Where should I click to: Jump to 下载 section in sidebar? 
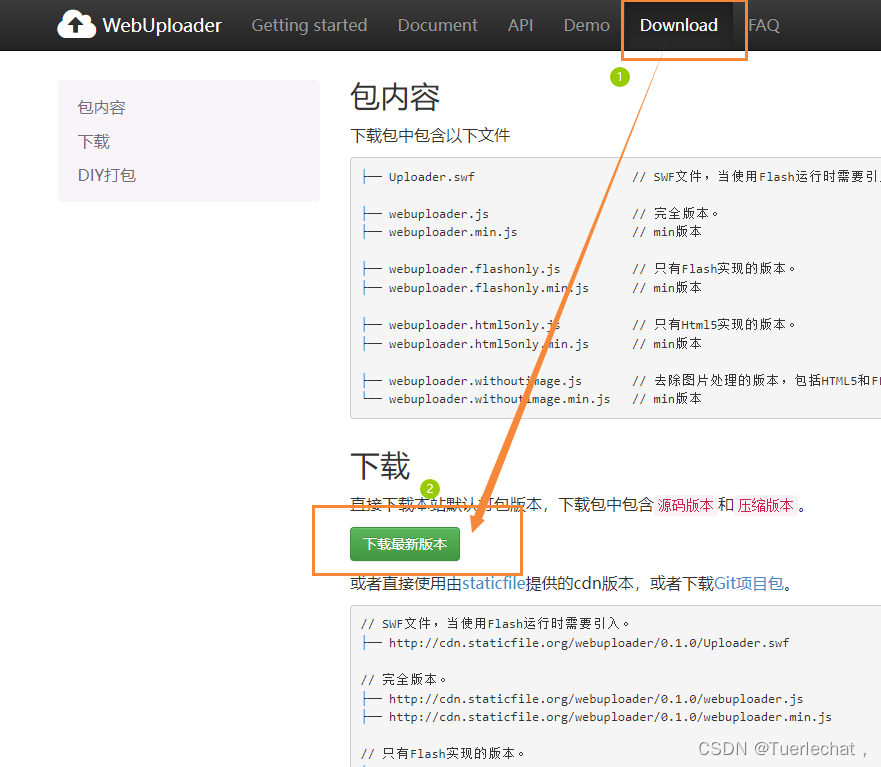[94, 142]
